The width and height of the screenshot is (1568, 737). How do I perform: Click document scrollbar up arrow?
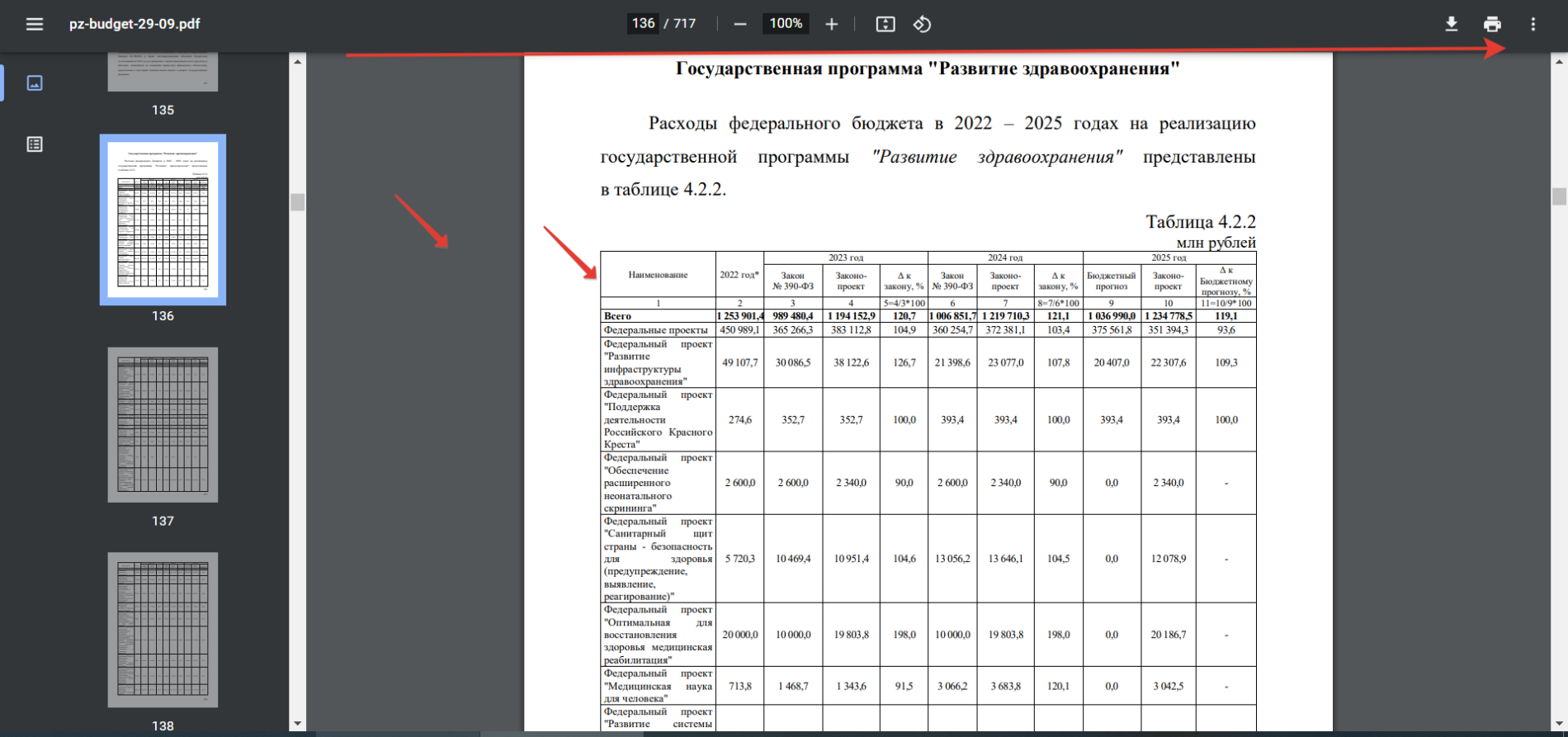pyautogui.click(x=1559, y=61)
